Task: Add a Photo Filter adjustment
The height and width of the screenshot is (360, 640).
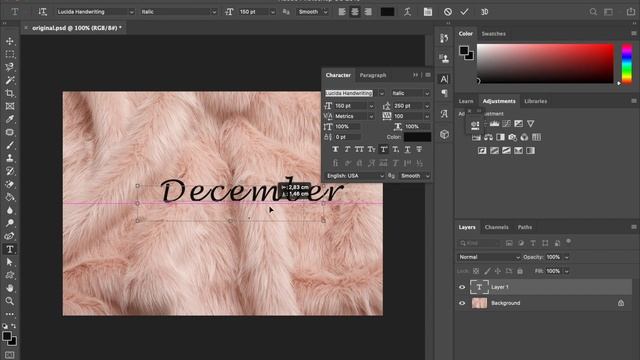Action: (512, 137)
